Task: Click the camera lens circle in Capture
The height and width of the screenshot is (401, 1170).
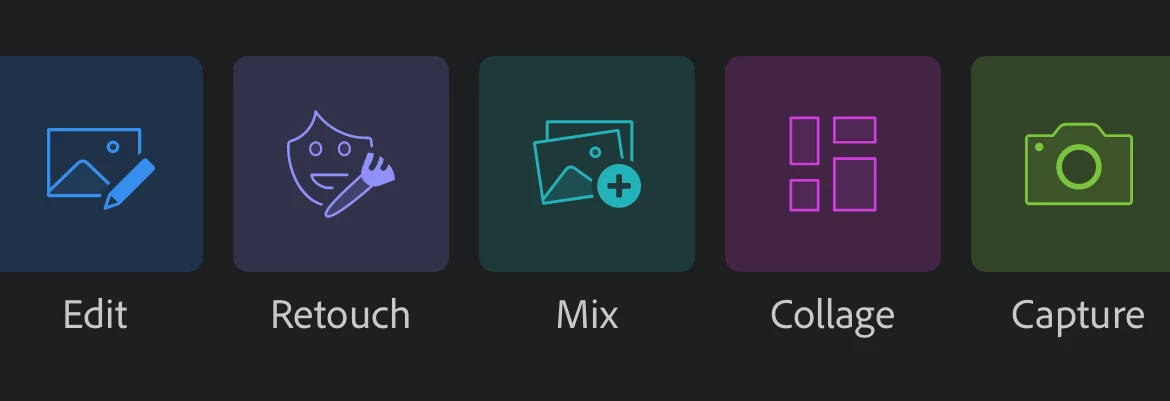Action: [1079, 167]
